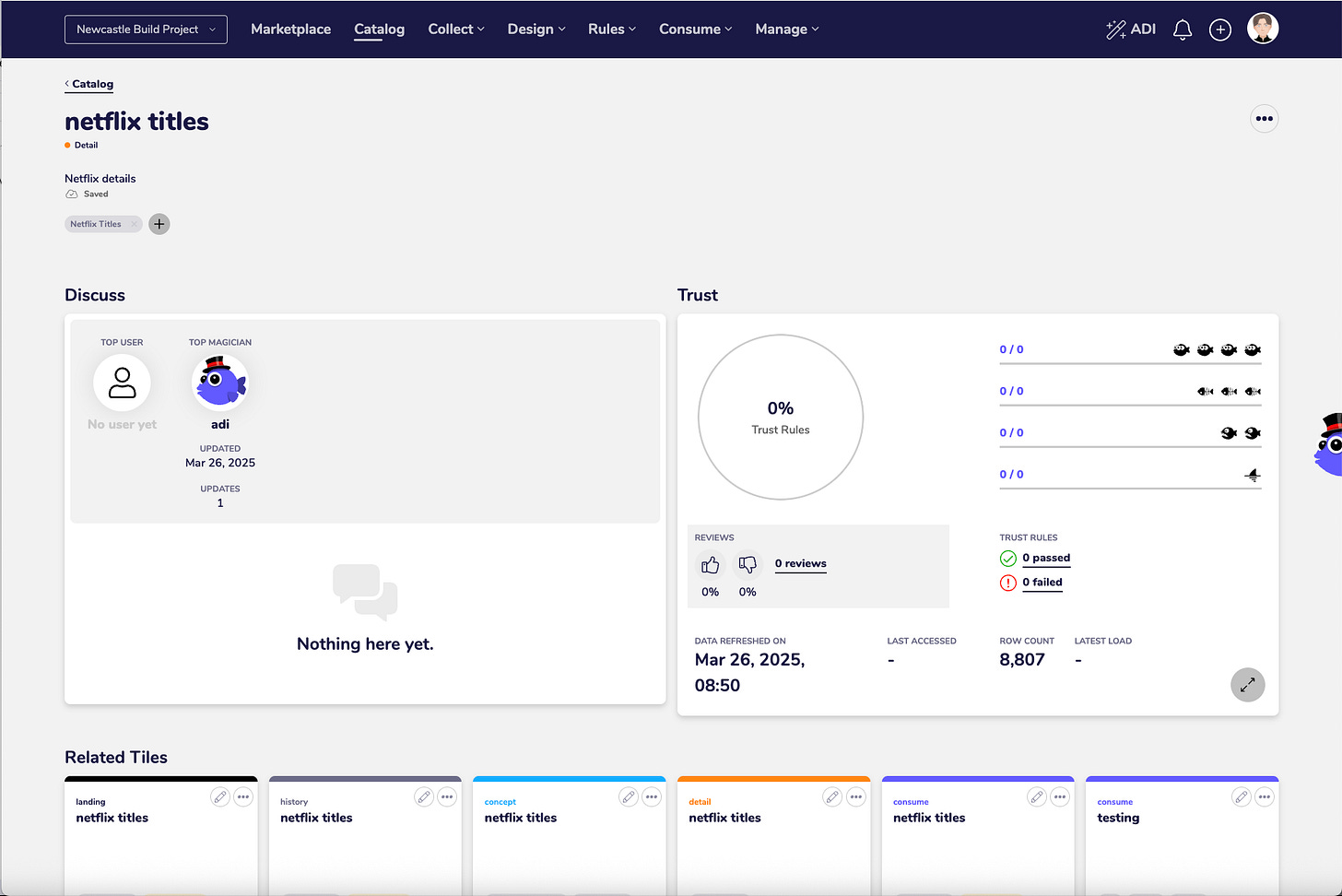This screenshot has width=1342, height=896.
Task: Click the No user yet avatar
Action: click(x=122, y=383)
